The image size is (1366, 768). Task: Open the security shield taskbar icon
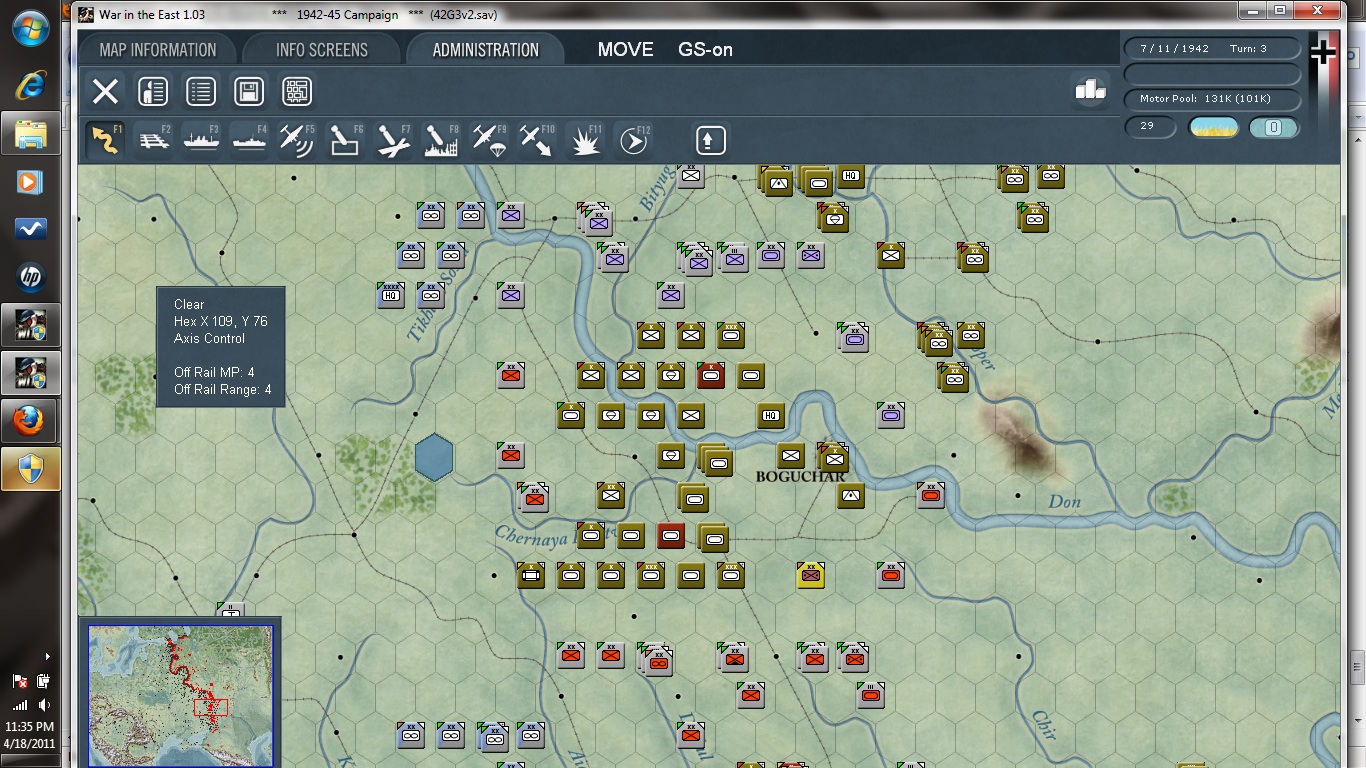pyautogui.click(x=31, y=469)
